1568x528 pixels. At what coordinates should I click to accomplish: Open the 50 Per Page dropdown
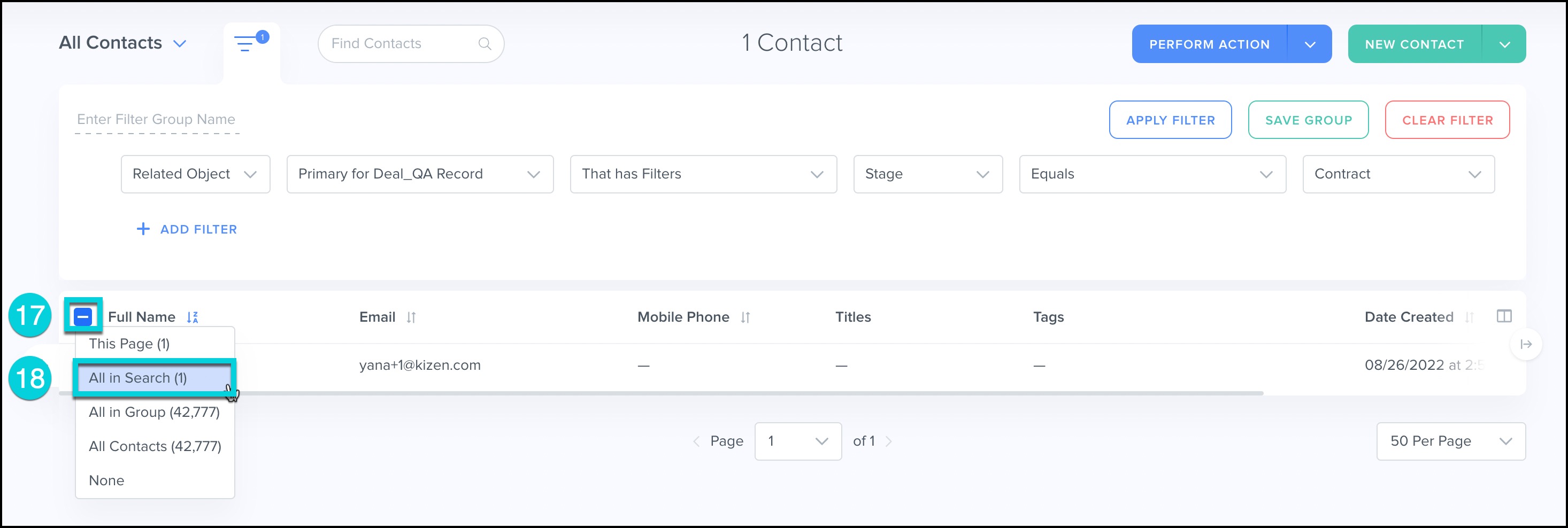point(1450,441)
